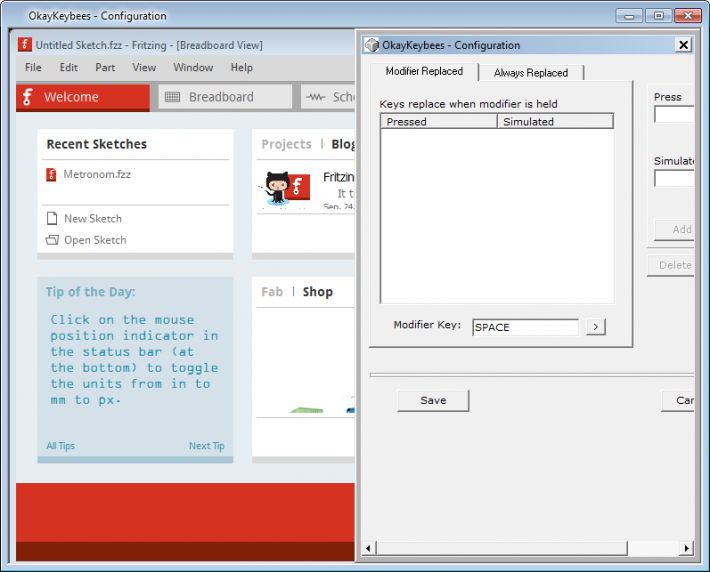Screen dimensions: 710x572
Task: Click the Simulated column header
Action: click(x=555, y=122)
